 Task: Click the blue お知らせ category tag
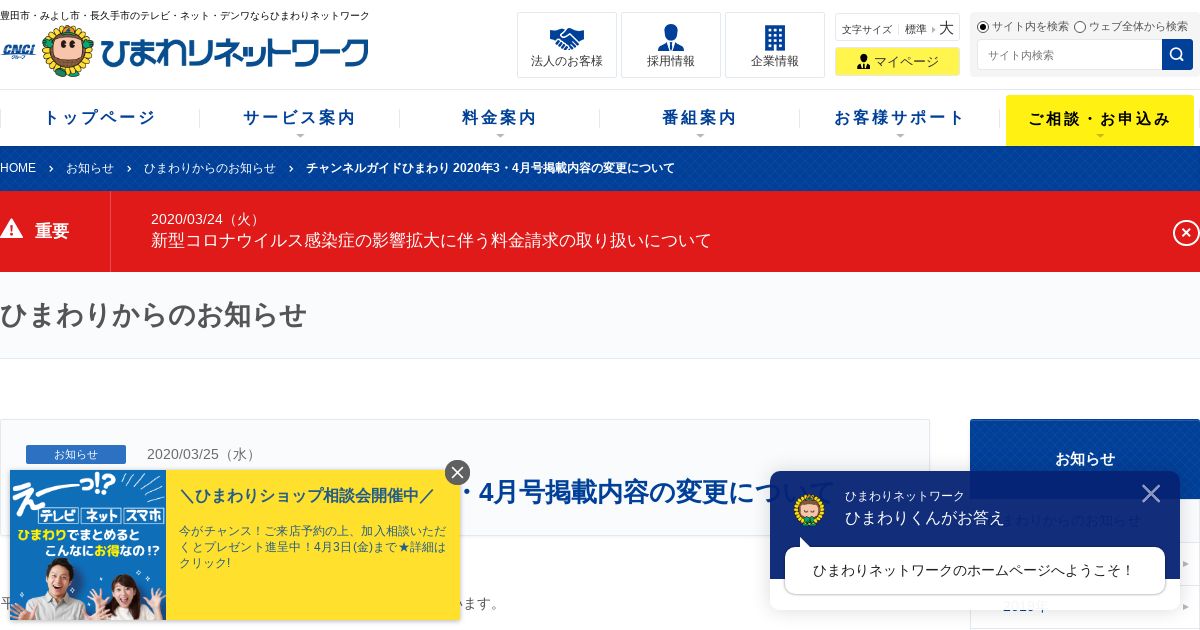(76, 454)
